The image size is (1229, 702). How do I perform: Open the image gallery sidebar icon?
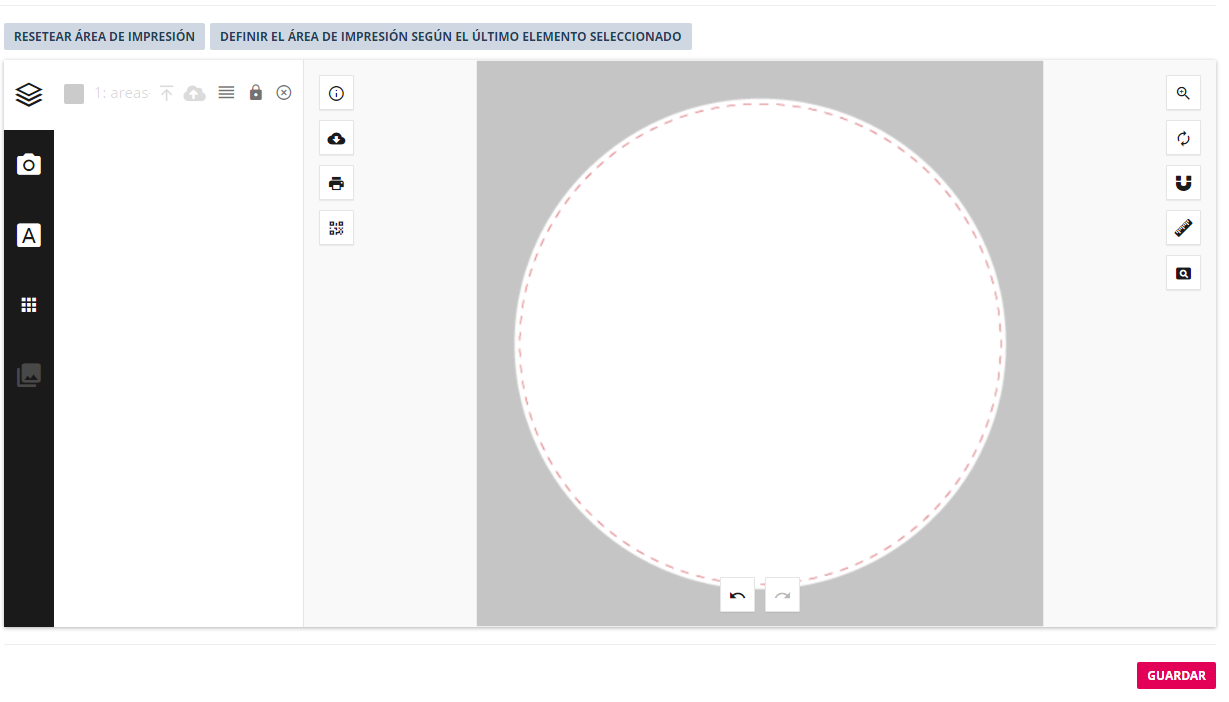[x=29, y=376]
